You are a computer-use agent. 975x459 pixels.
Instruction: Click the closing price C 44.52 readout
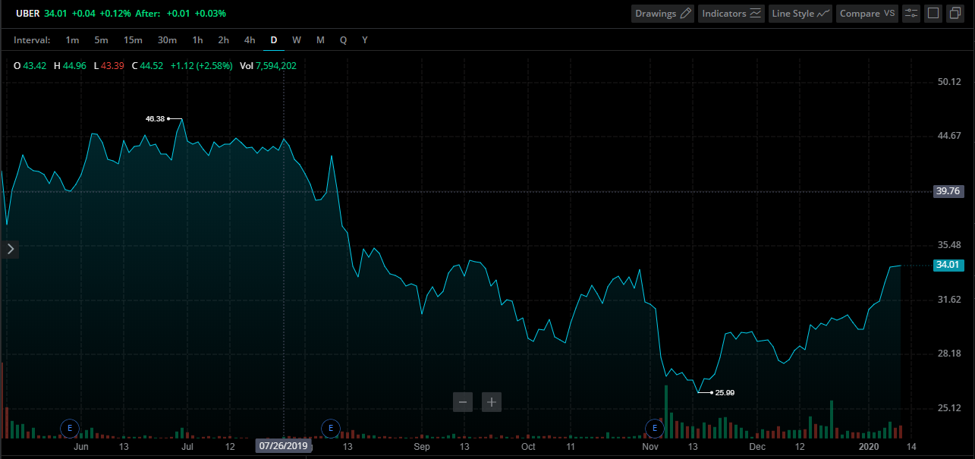[147, 65]
